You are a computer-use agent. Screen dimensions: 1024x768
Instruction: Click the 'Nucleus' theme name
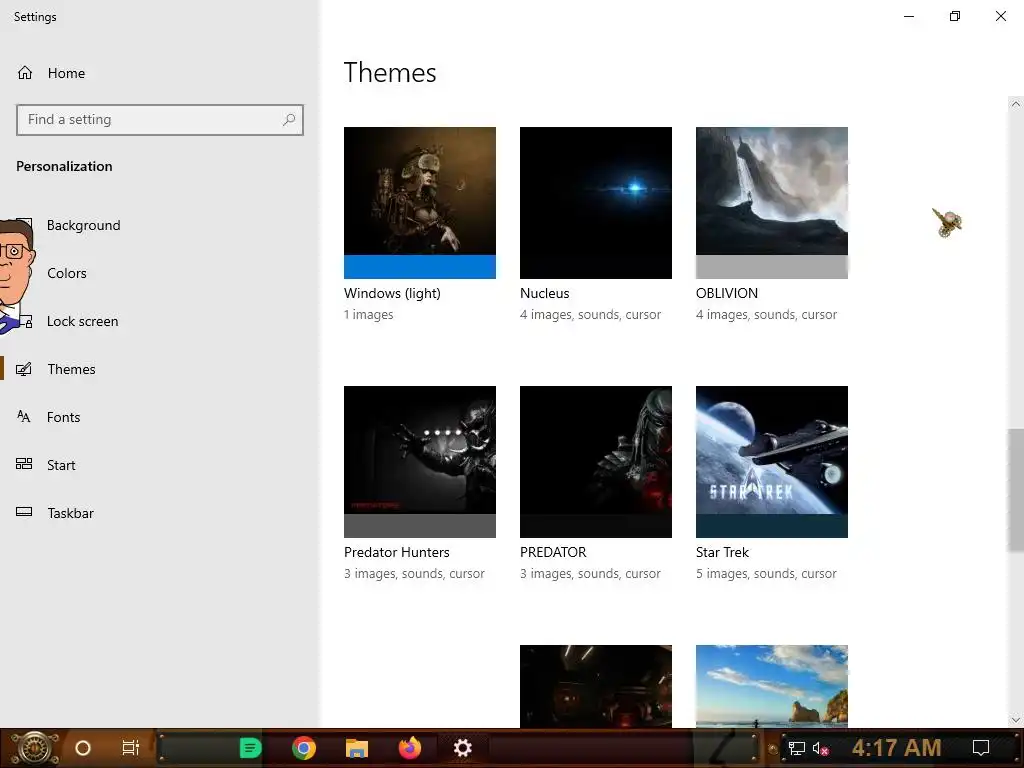[x=545, y=293]
